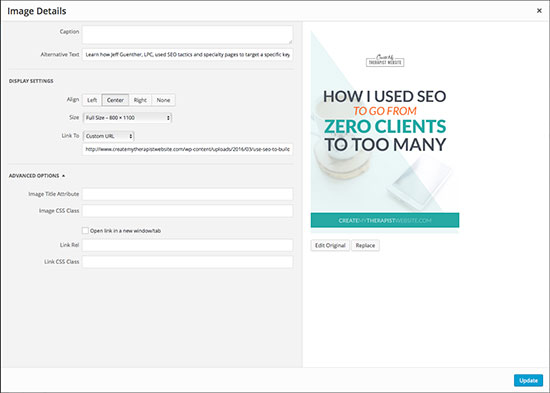550x393 pixels.
Task: Collapse the Advanced Options section
Action: tap(37, 175)
